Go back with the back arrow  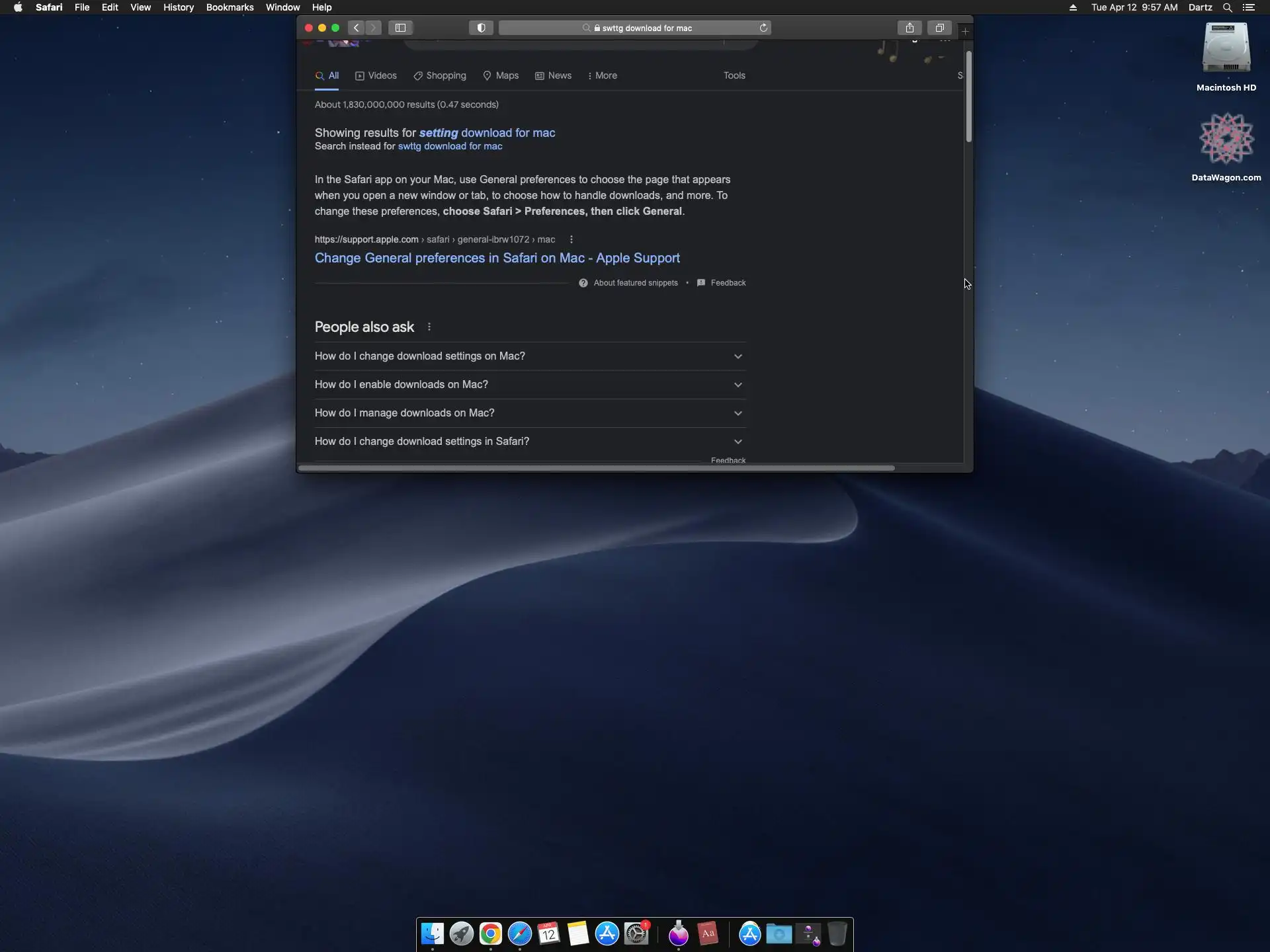(x=357, y=28)
